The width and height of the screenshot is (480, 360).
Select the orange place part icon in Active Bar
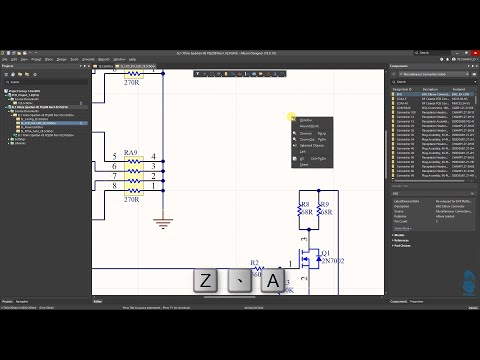tap(226, 74)
